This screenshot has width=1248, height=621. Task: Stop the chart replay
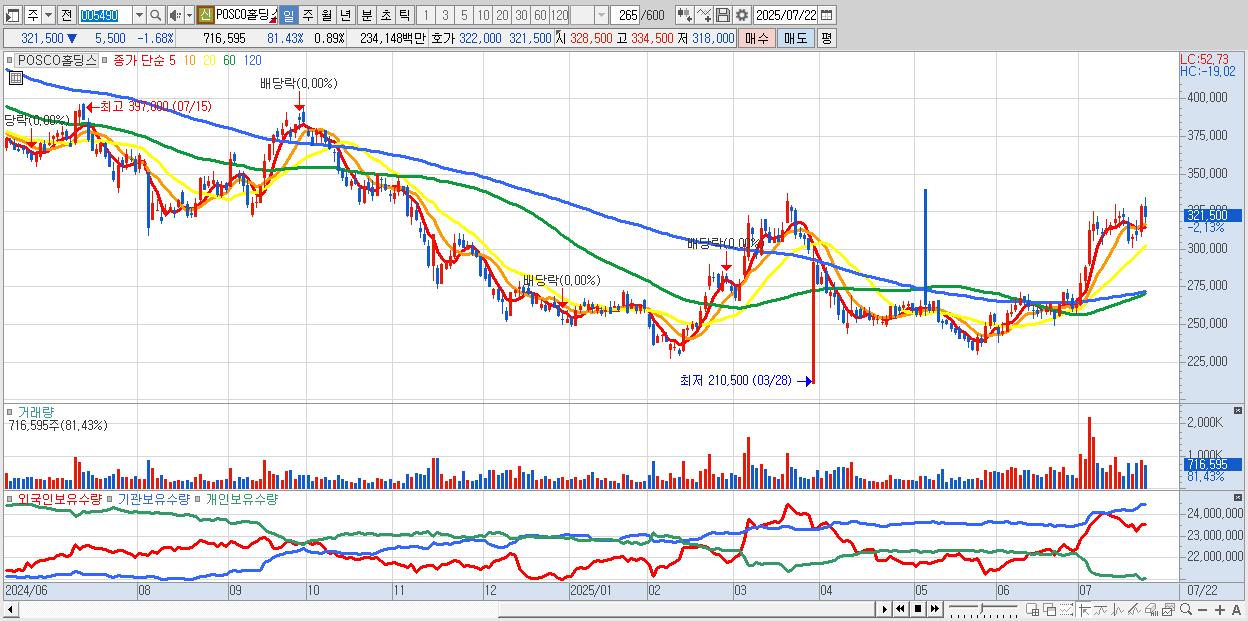click(917, 609)
